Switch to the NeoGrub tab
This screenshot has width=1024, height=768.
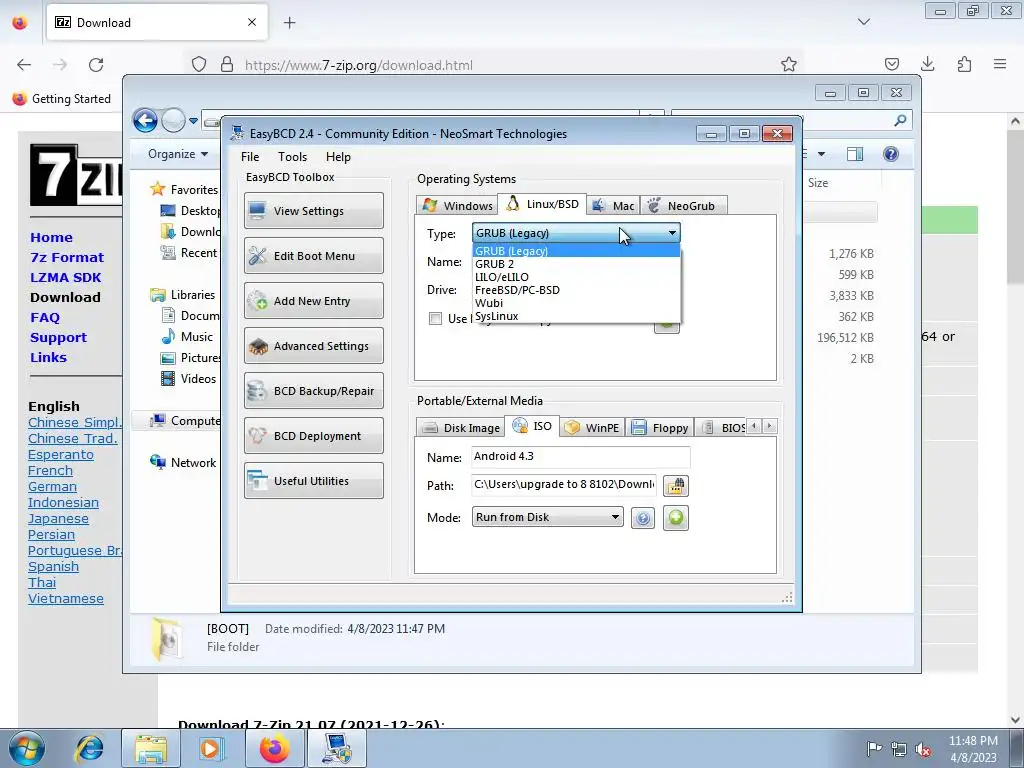(x=683, y=206)
